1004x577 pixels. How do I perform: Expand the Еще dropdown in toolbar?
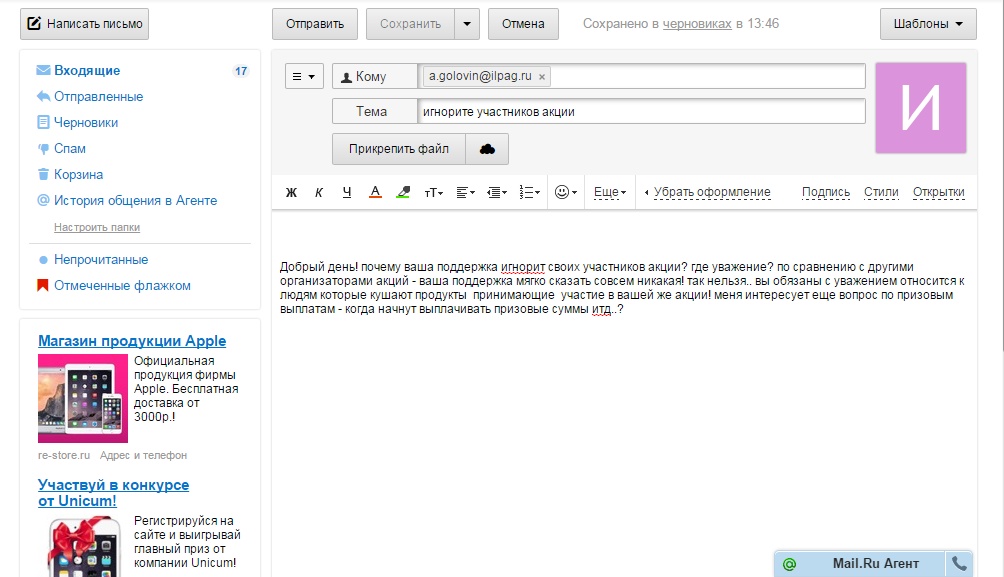tap(610, 192)
